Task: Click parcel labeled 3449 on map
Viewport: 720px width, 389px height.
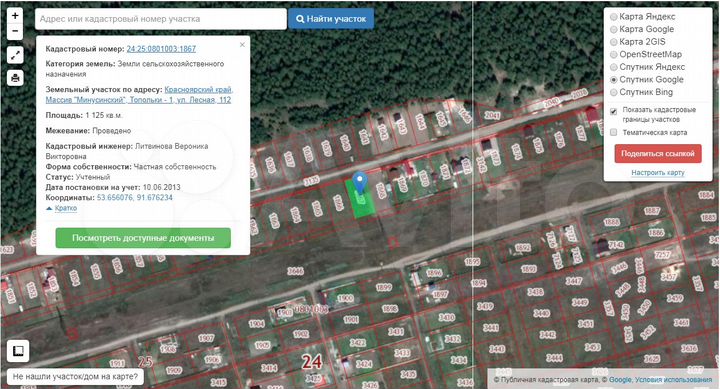Action: (579, 302)
